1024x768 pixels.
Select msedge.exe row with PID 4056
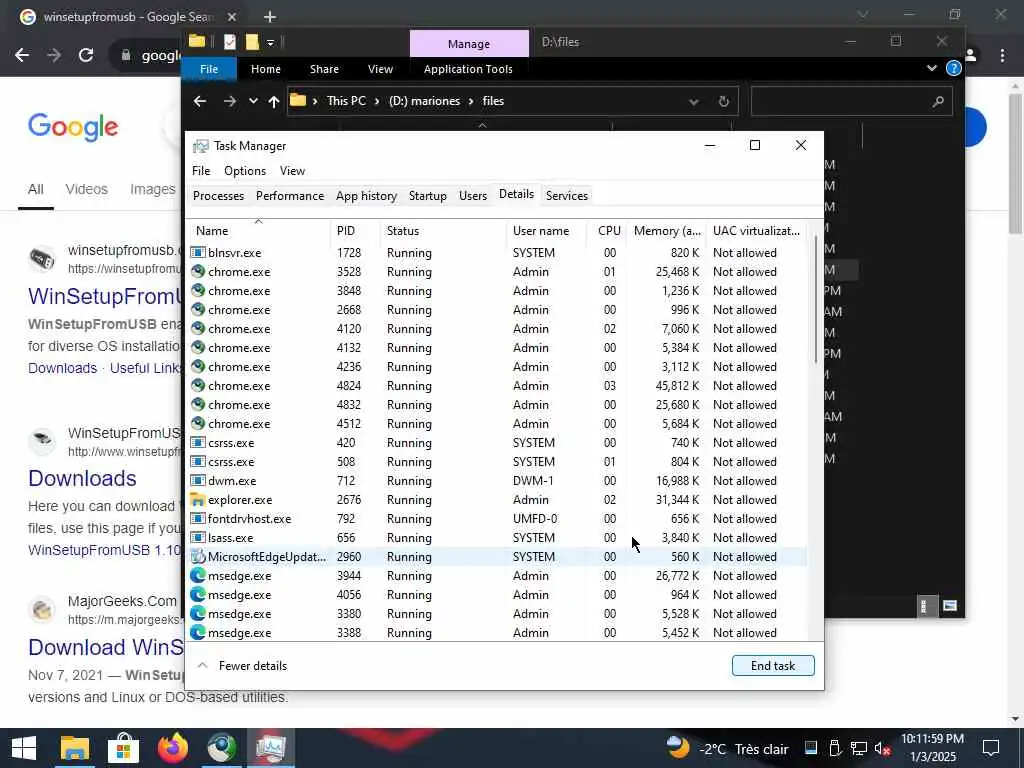tap(498, 594)
